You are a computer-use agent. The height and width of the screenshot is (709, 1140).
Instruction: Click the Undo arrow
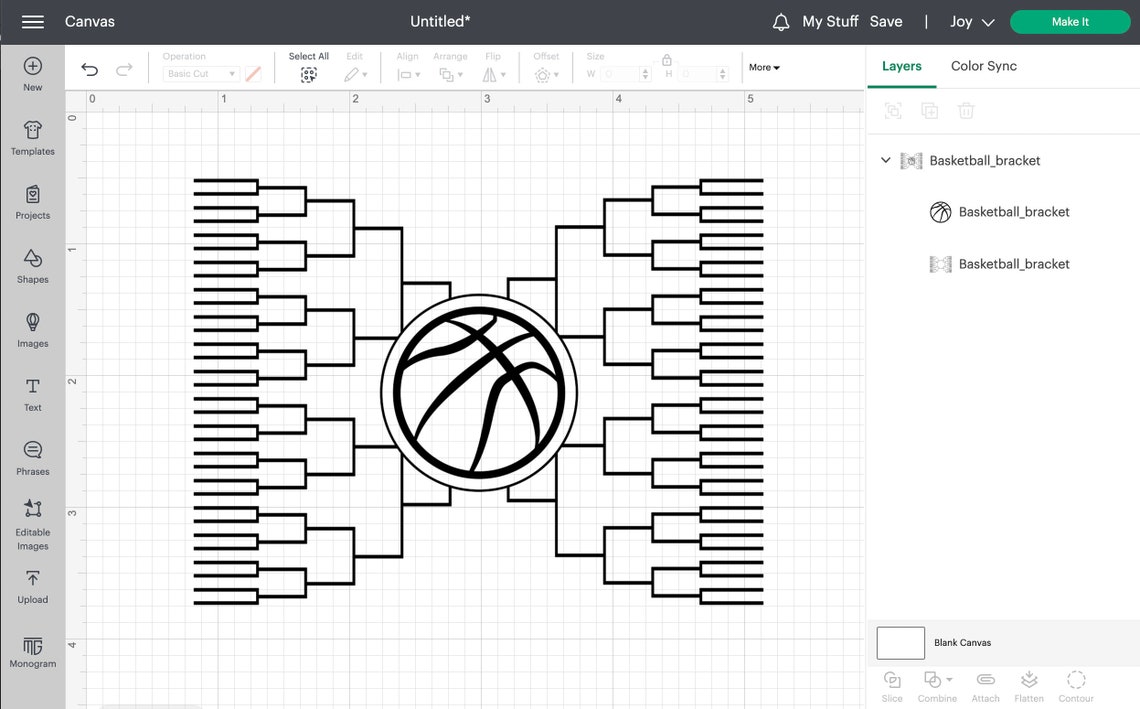tap(89, 68)
